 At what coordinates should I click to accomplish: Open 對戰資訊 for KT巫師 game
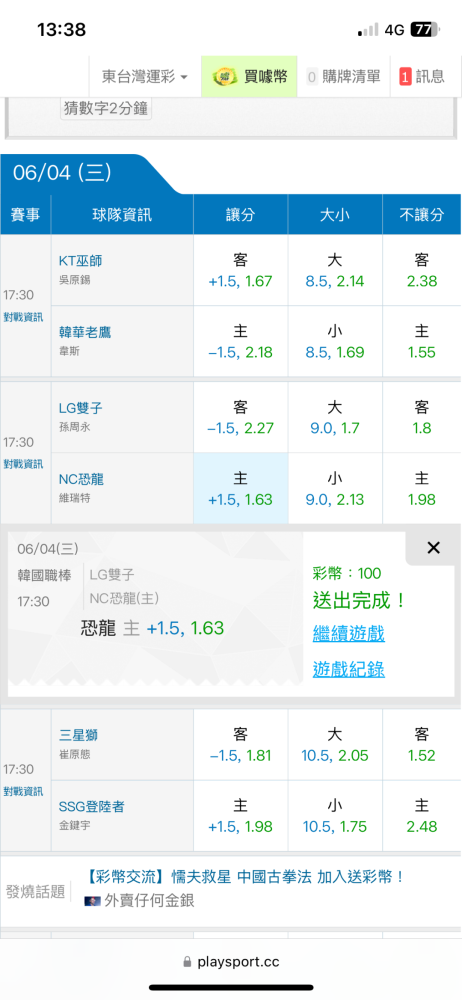[25, 317]
